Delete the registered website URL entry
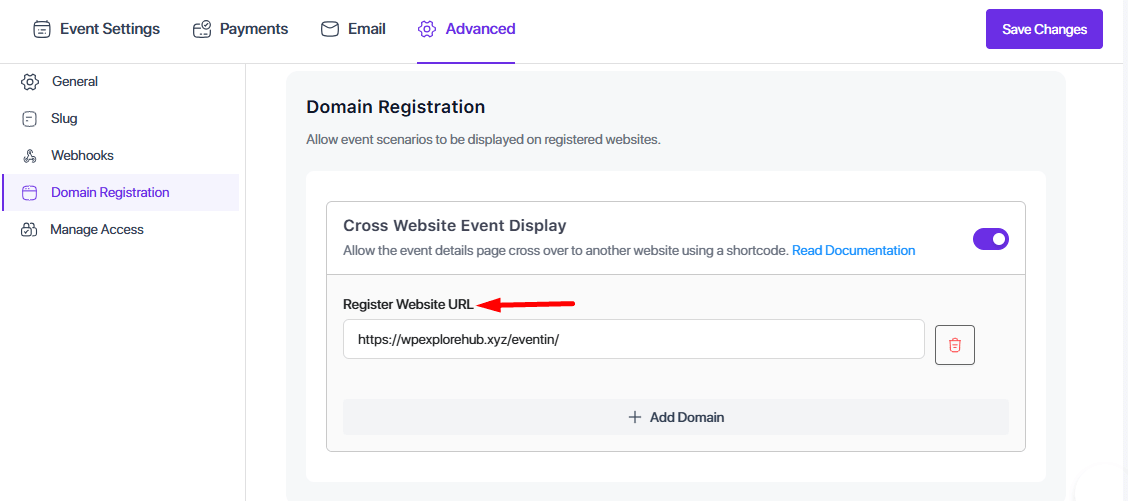The width and height of the screenshot is (1128, 501). (x=955, y=345)
